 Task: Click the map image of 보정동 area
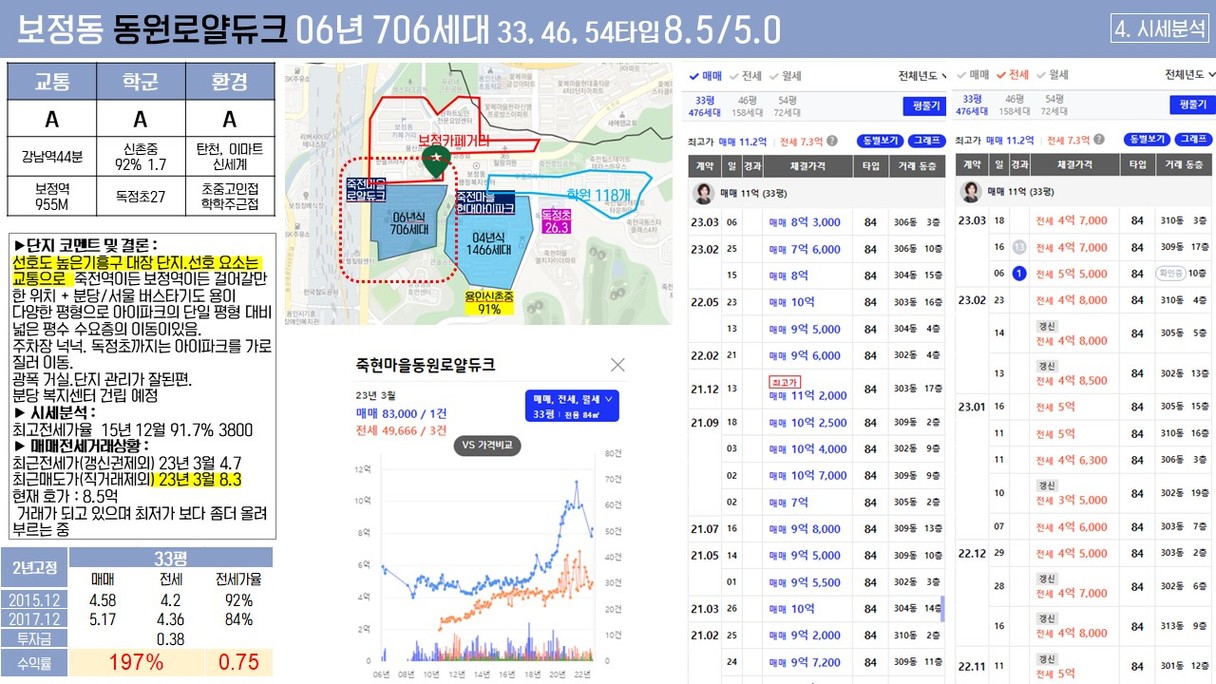[x=478, y=194]
